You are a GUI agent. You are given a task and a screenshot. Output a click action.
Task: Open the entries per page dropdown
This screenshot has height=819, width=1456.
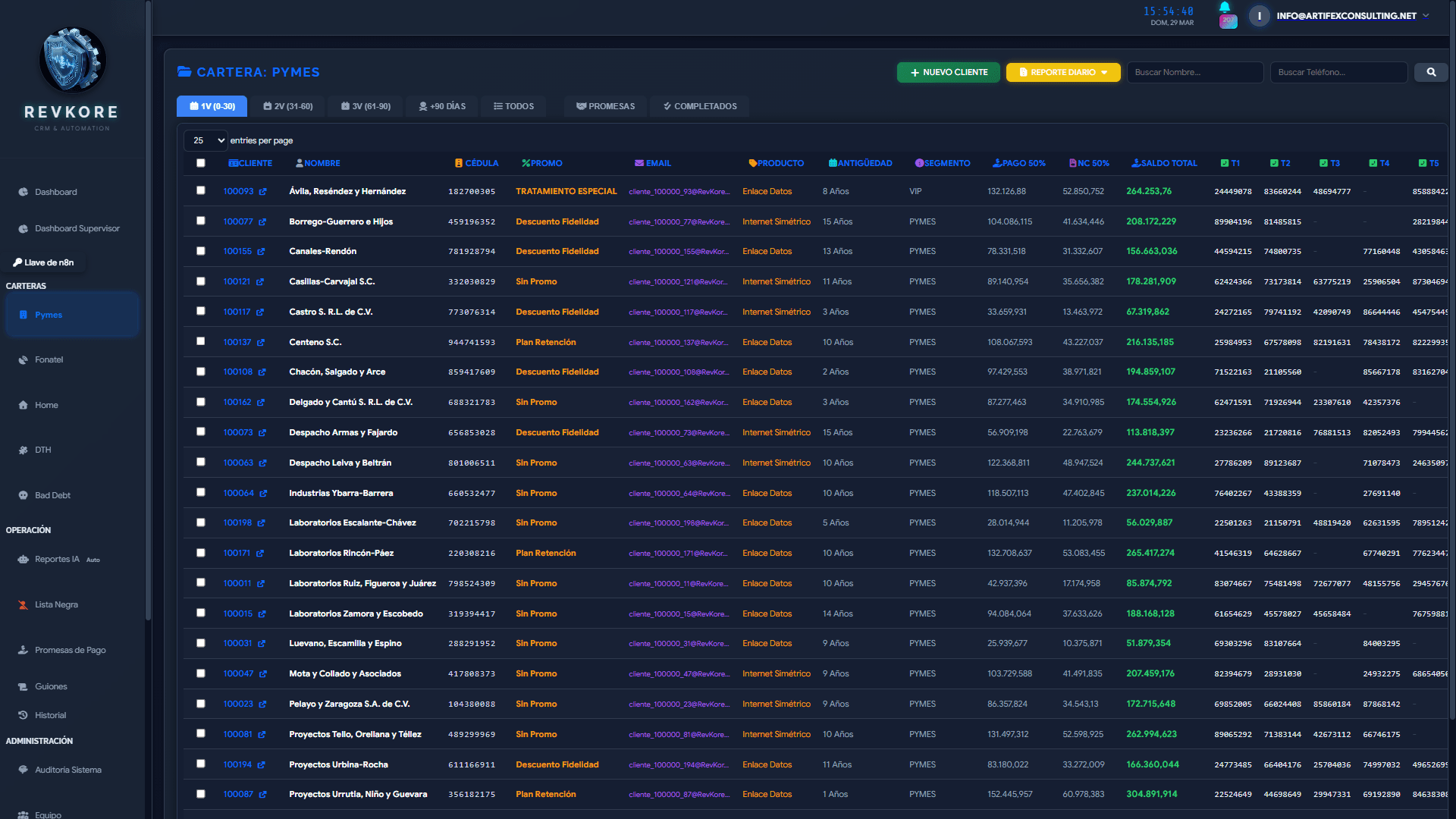click(x=205, y=140)
